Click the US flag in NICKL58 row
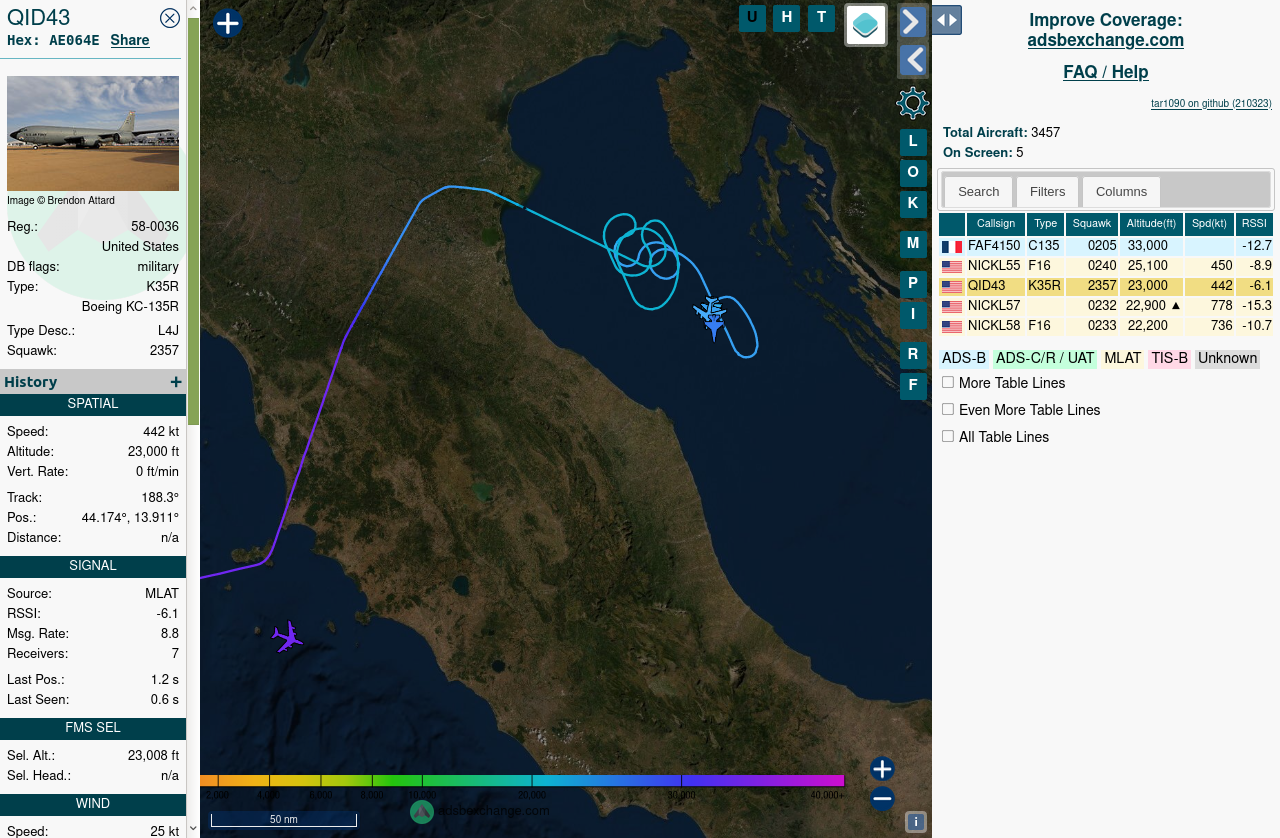The image size is (1280, 838). (x=952, y=327)
